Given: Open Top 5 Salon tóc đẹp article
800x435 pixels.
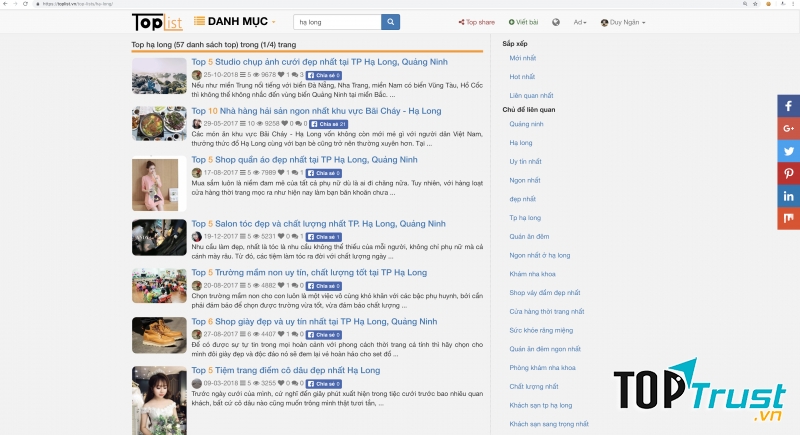Looking at the screenshot, I should click(318, 223).
